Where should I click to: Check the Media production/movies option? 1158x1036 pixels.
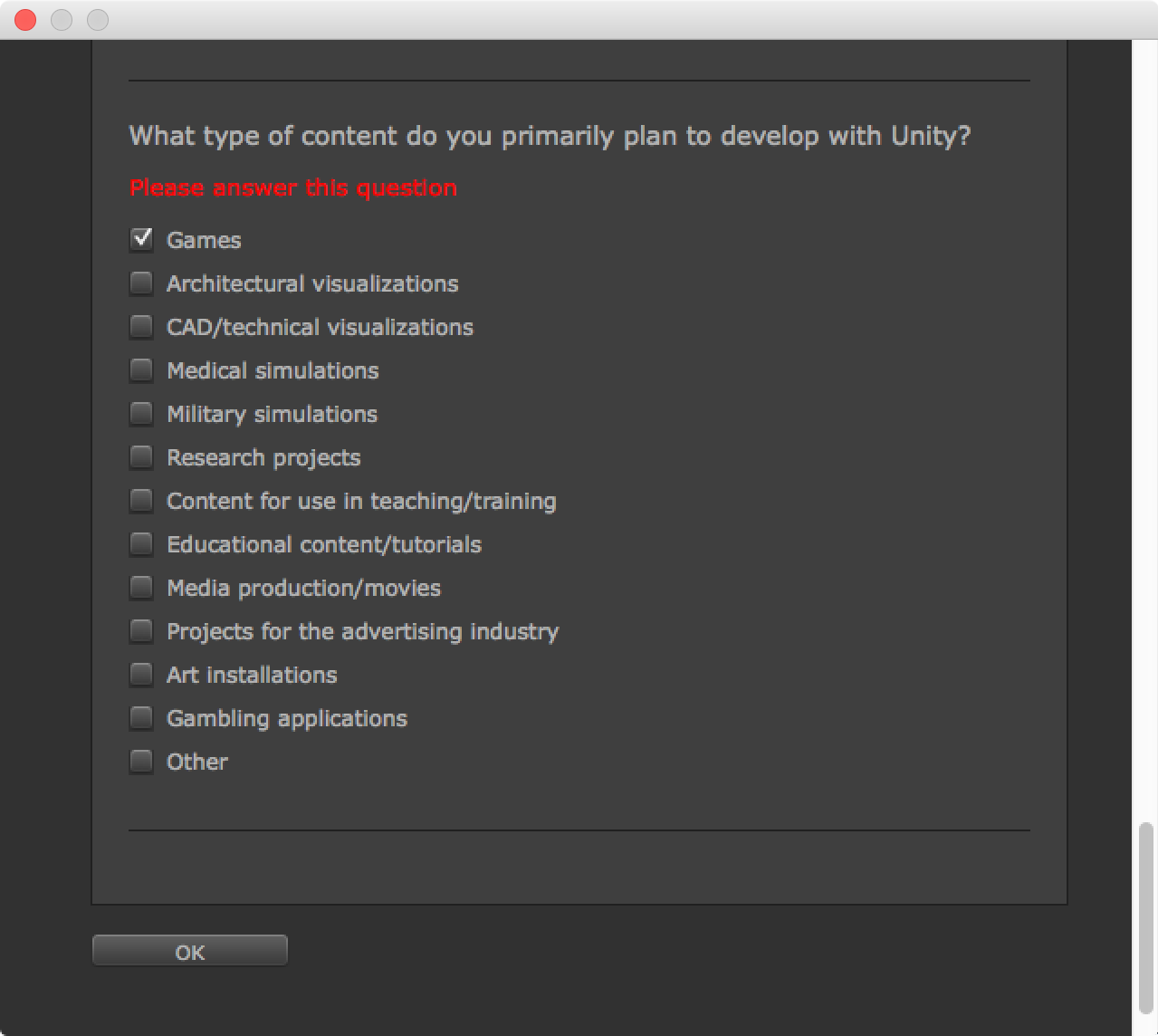(141, 588)
